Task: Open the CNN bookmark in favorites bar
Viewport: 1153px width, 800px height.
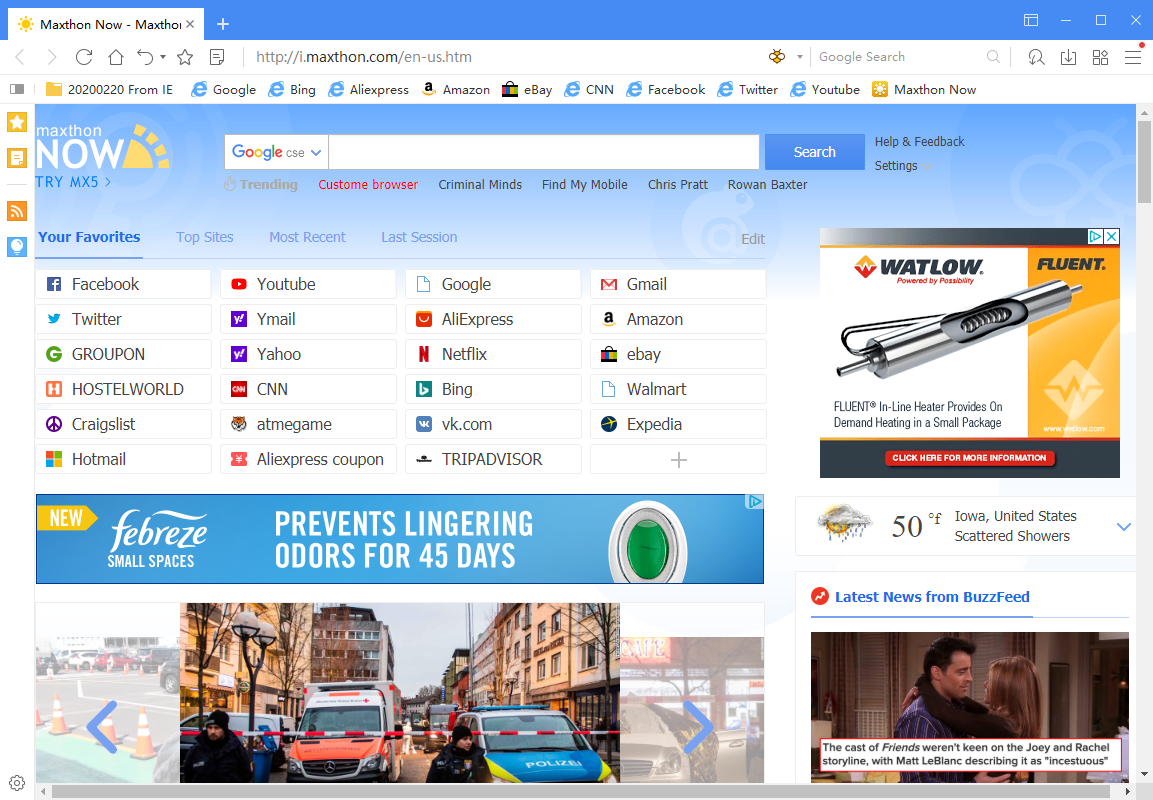Action: point(589,89)
